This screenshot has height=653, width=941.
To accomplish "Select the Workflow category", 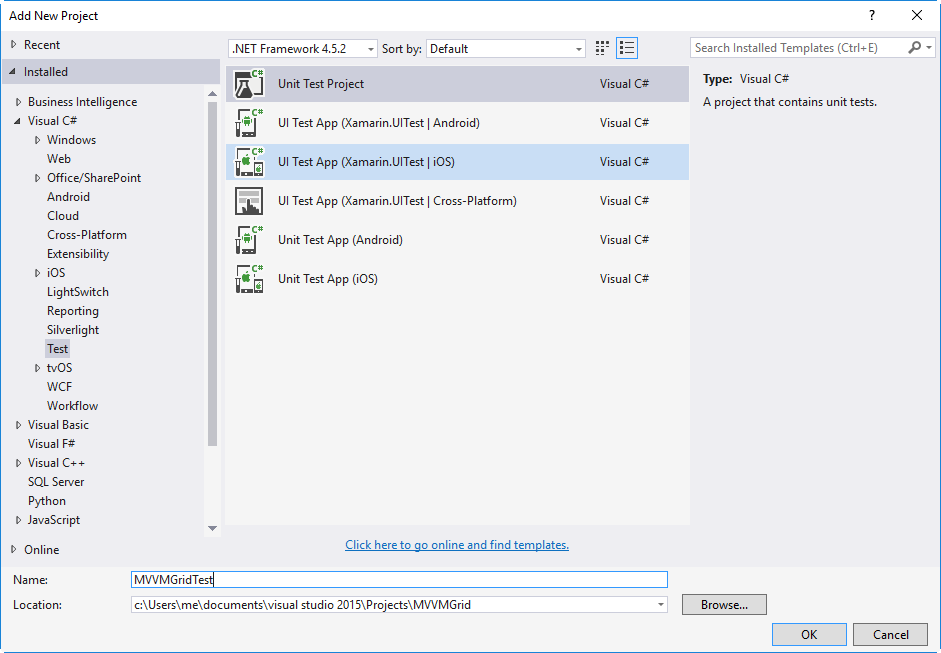I will tap(73, 406).
